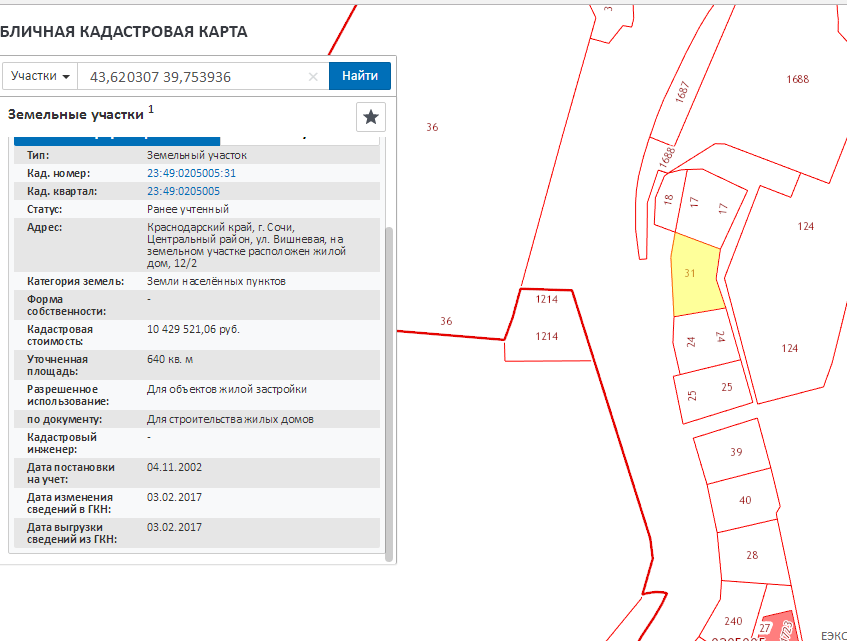Clear the search field with the X icon

pos(313,76)
